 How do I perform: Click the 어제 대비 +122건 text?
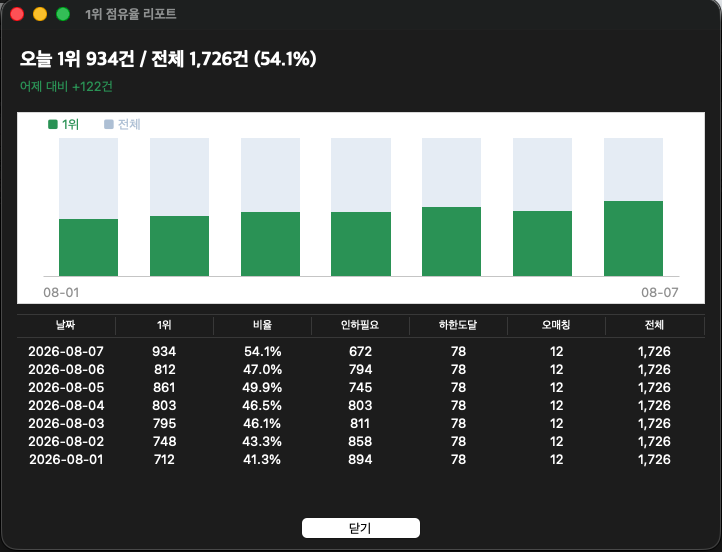[66, 87]
